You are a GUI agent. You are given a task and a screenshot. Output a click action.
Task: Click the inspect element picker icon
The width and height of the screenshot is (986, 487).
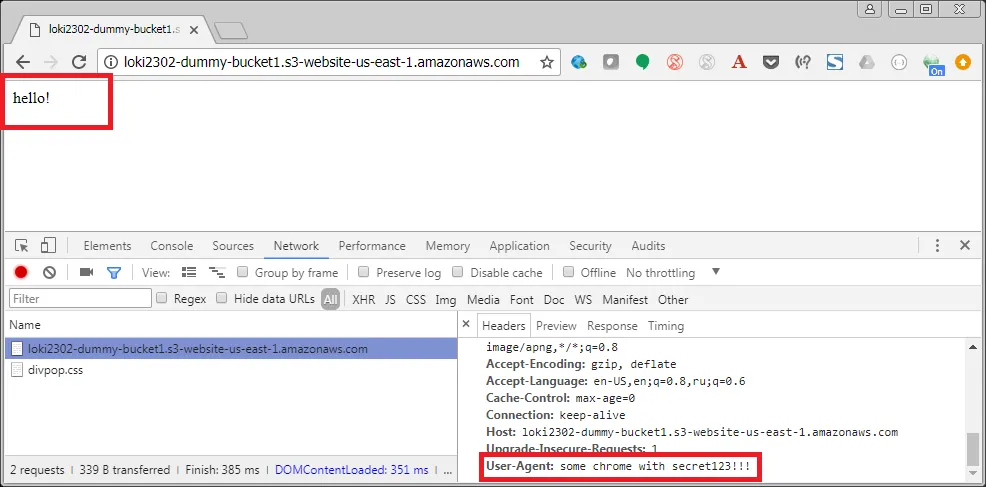tap(21, 246)
